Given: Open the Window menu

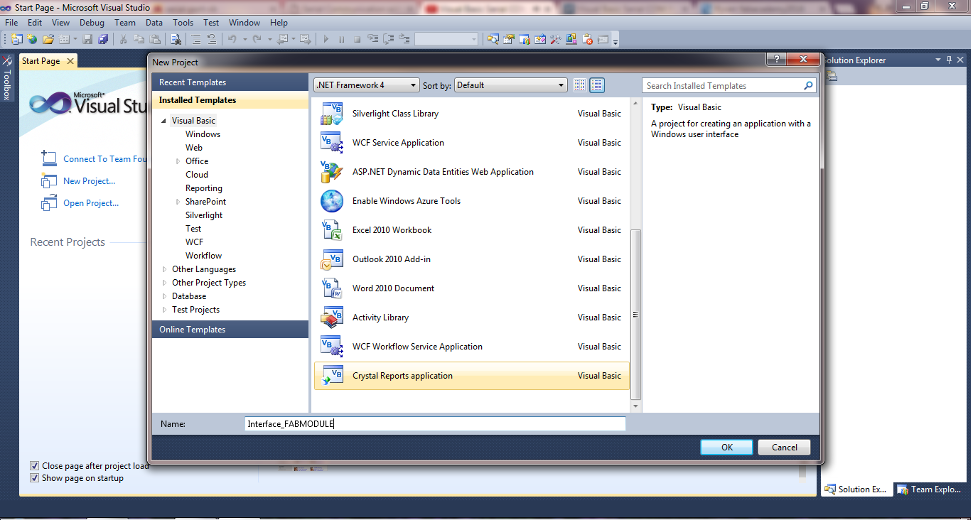Looking at the screenshot, I should click(244, 22).
